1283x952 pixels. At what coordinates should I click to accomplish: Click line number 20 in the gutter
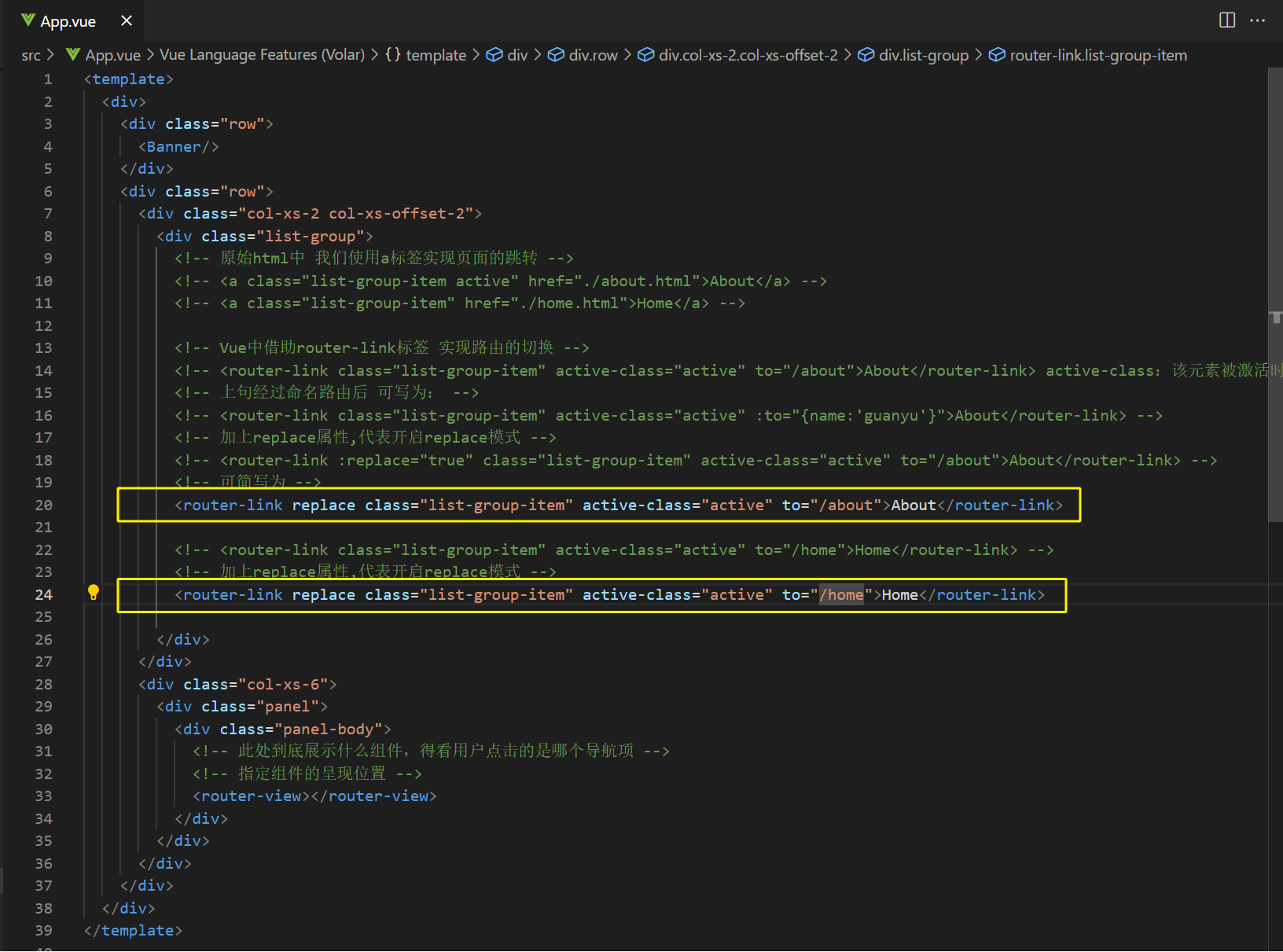(x=44, y=505)
